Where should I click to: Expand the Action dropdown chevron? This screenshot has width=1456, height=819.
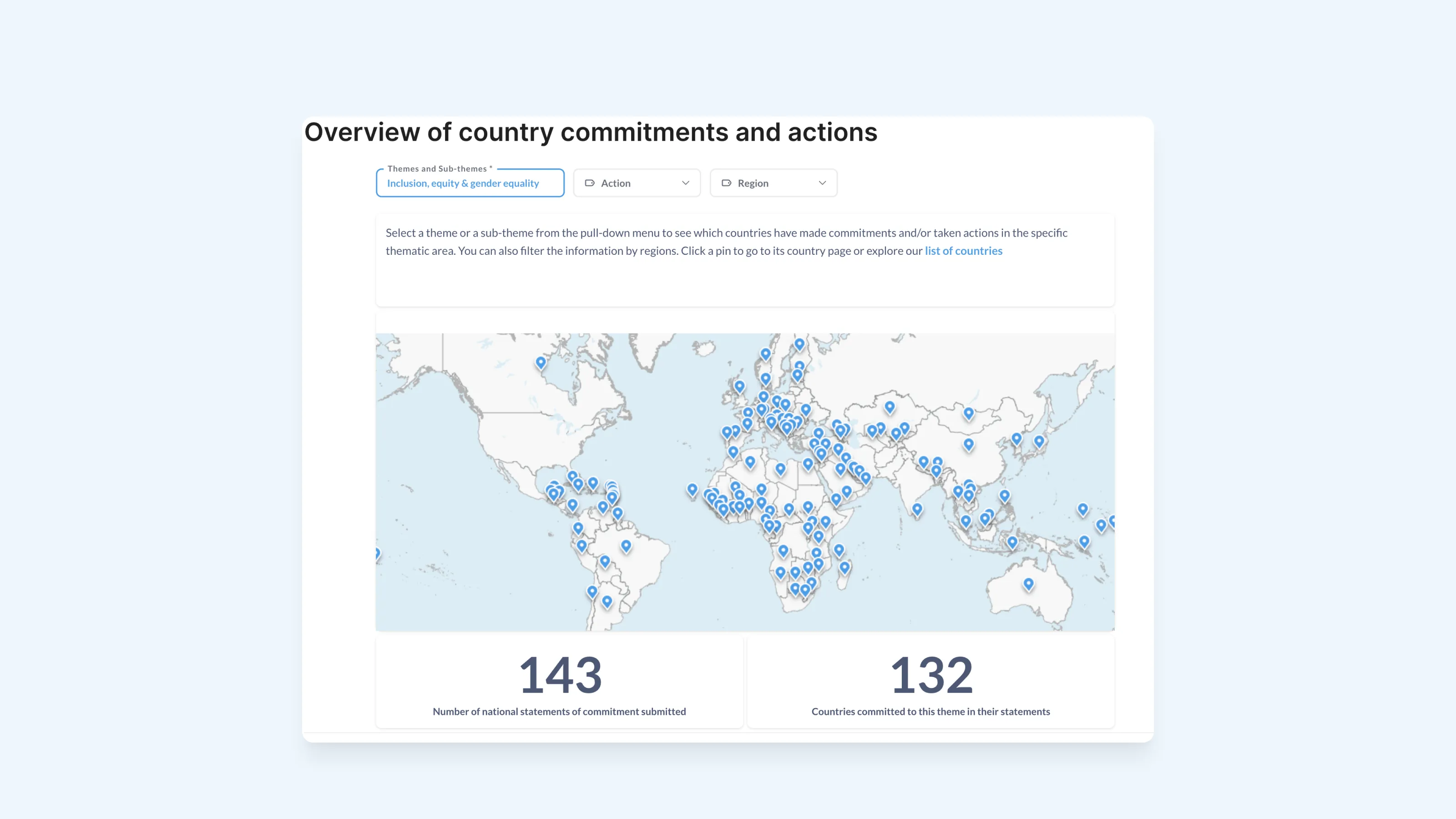[x=686, y=183]
